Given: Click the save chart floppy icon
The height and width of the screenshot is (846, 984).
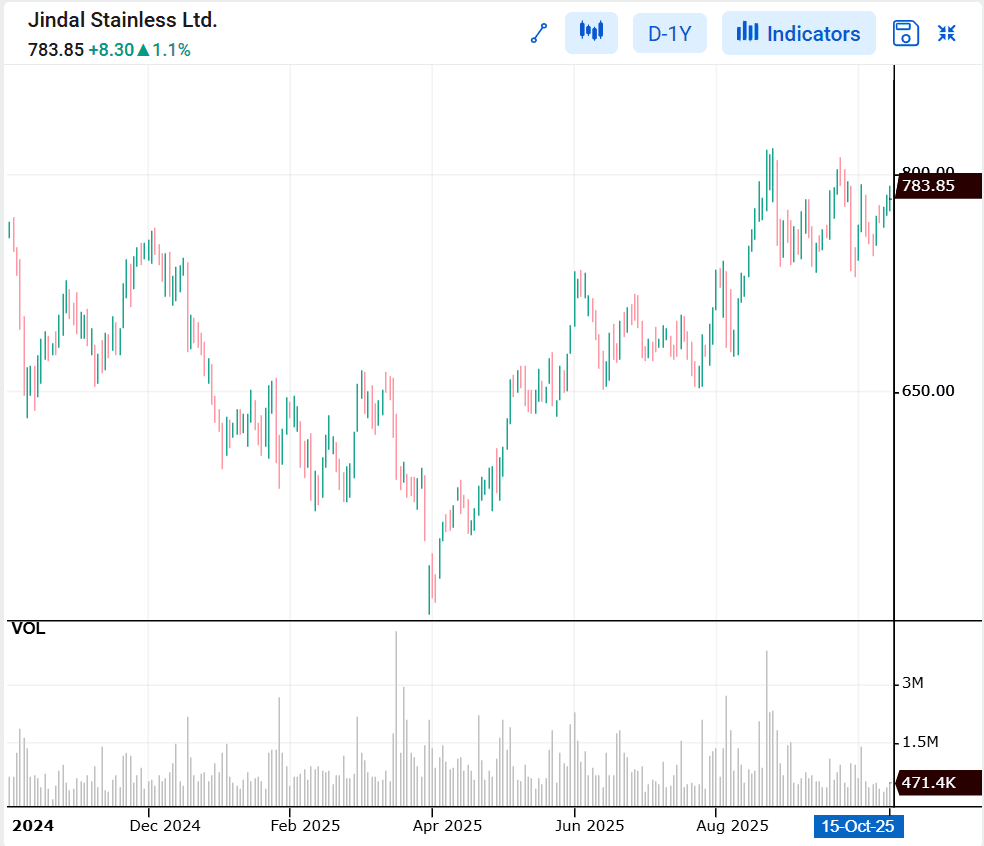Looking at the screenshot, I should 906,33.
